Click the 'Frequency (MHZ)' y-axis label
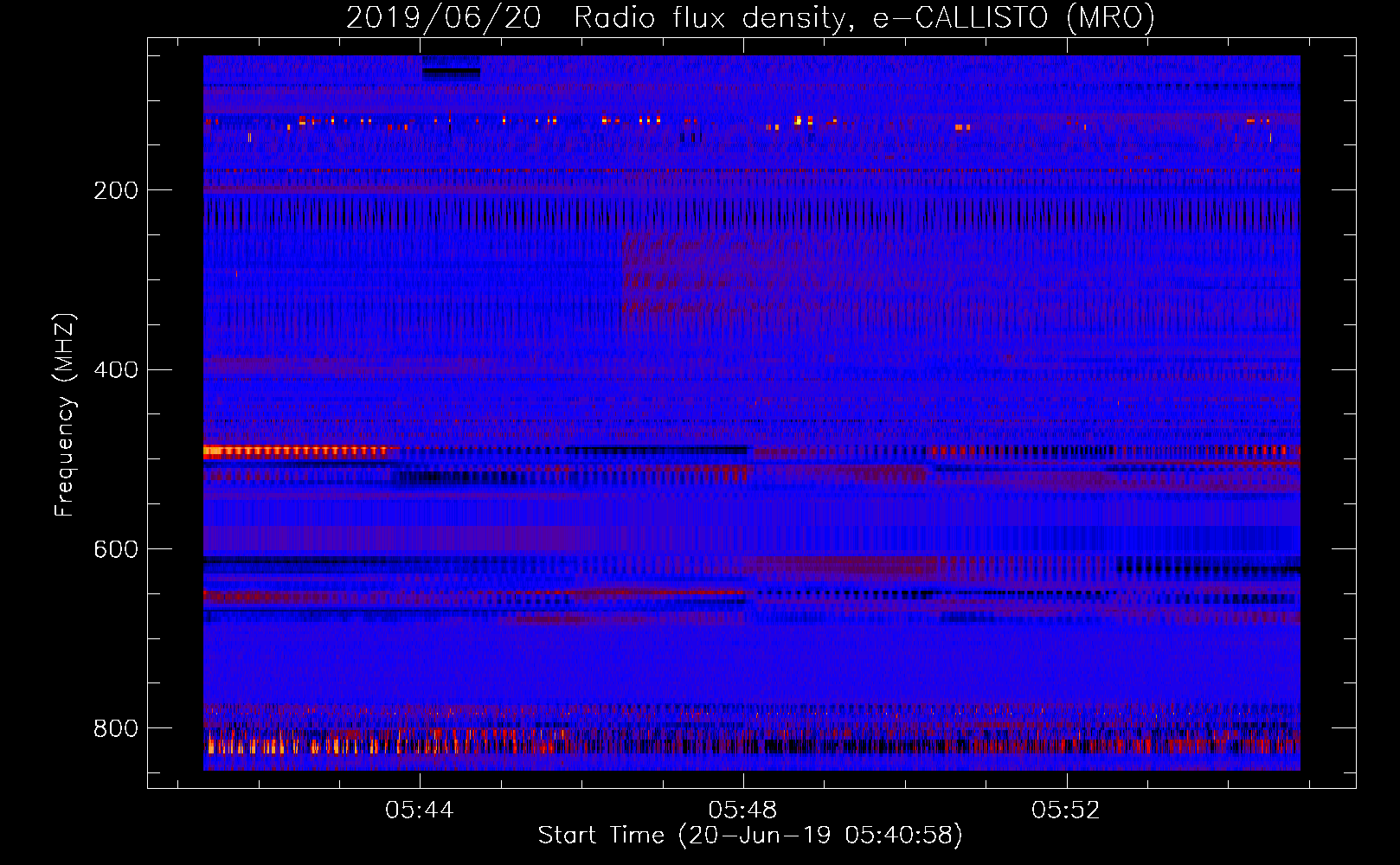This screenshot has width=1400, height=865. coord(65,414)
